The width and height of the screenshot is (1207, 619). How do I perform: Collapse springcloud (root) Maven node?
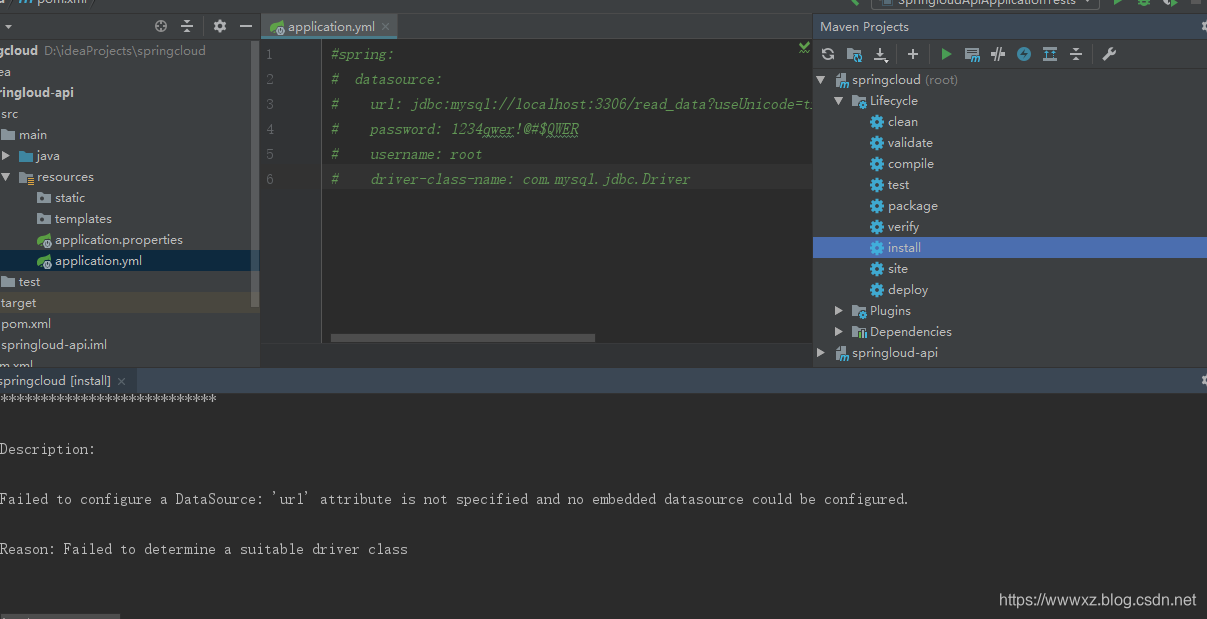822,80
